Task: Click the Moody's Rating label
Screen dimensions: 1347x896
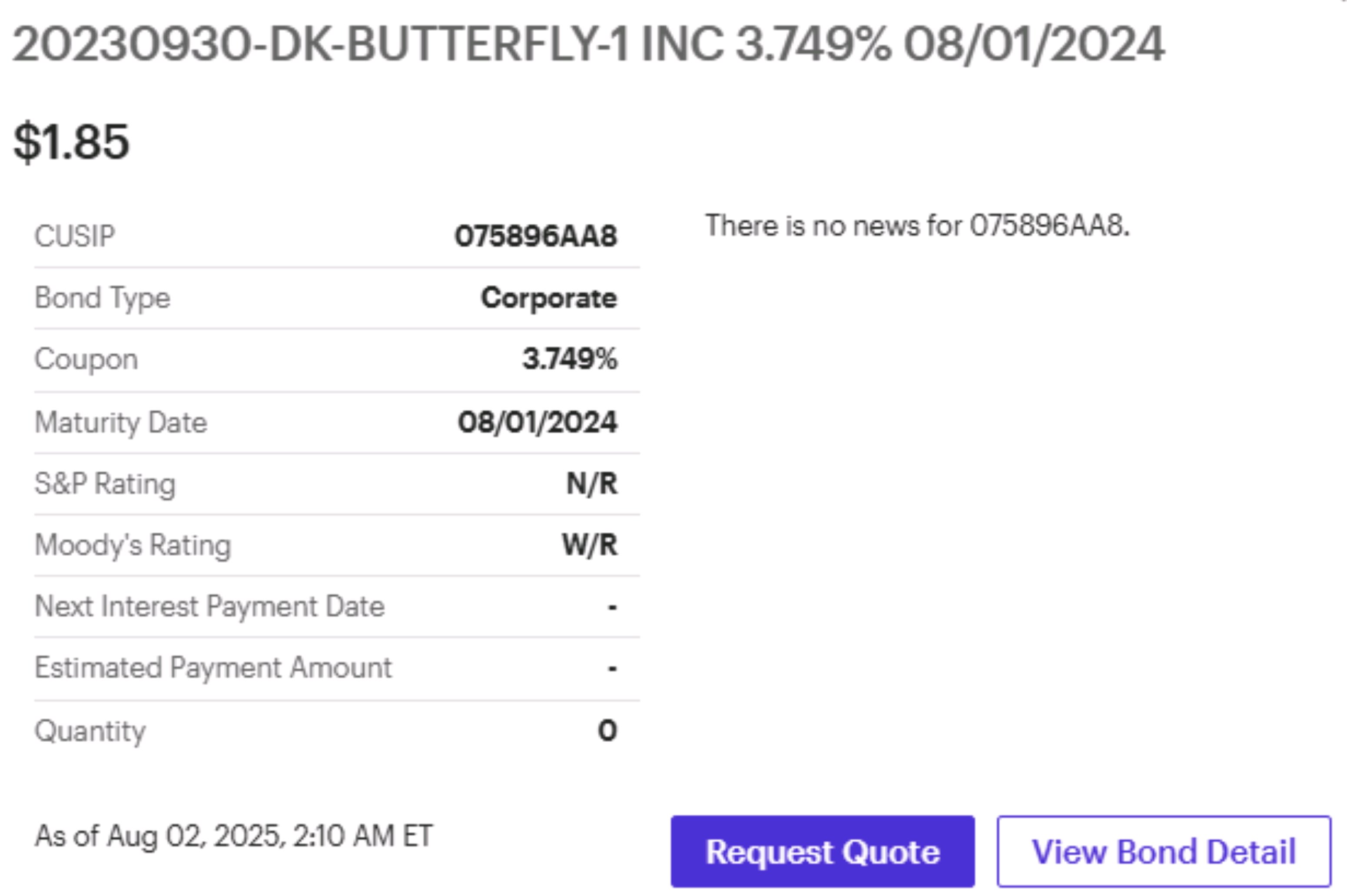Action: pos(133,544)
